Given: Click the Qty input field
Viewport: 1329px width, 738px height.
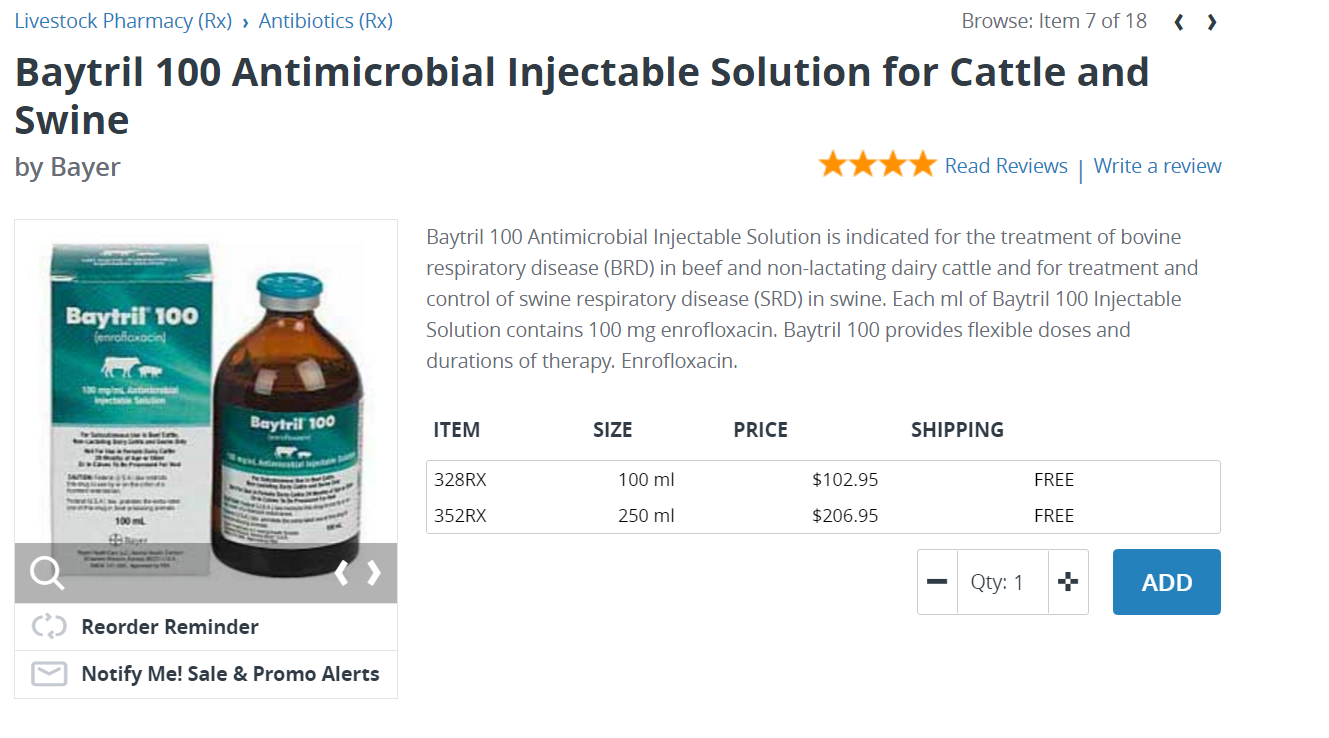Looking at the screenshot, I should pos(1002,582).
